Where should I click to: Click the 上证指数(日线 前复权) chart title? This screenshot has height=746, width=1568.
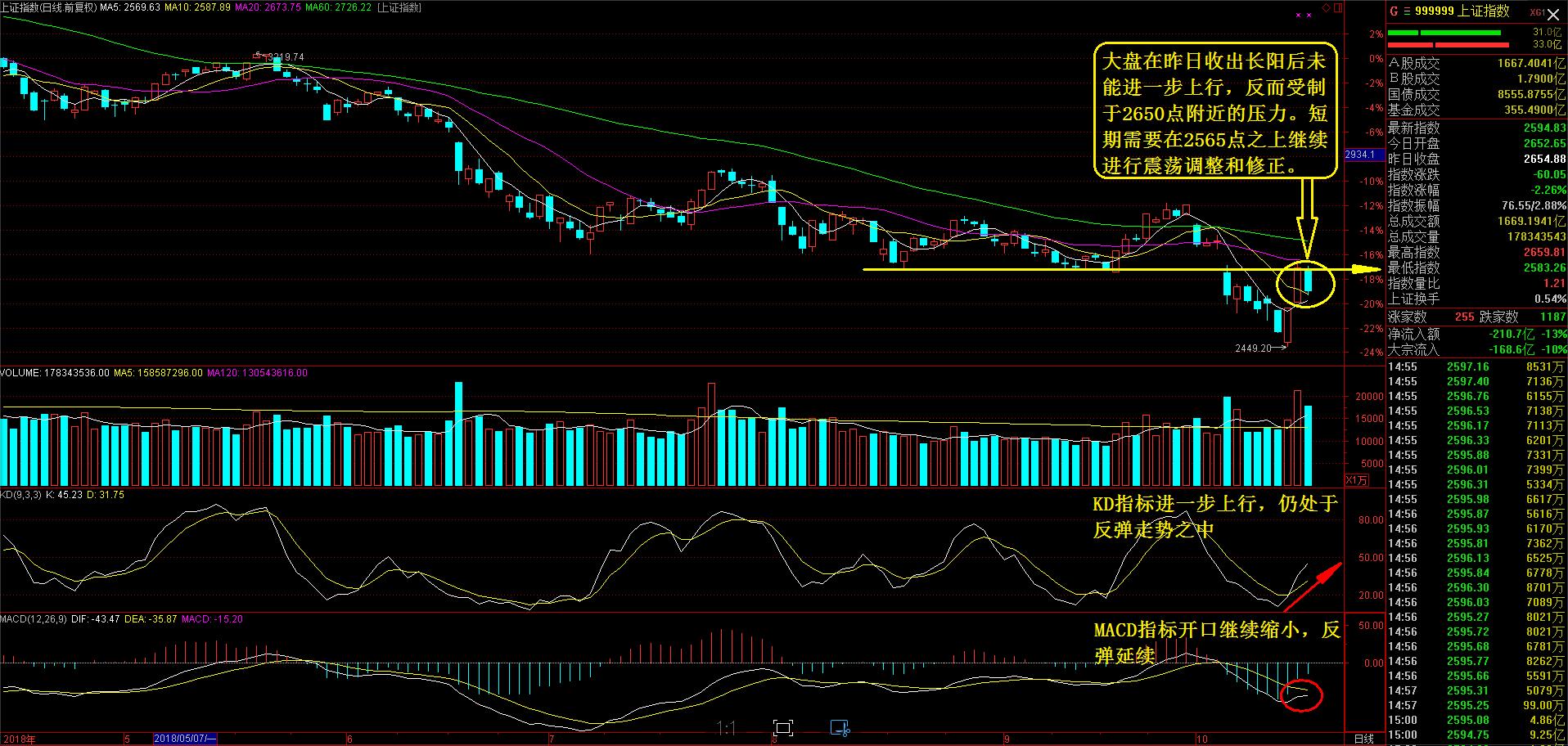coord(48,7)
